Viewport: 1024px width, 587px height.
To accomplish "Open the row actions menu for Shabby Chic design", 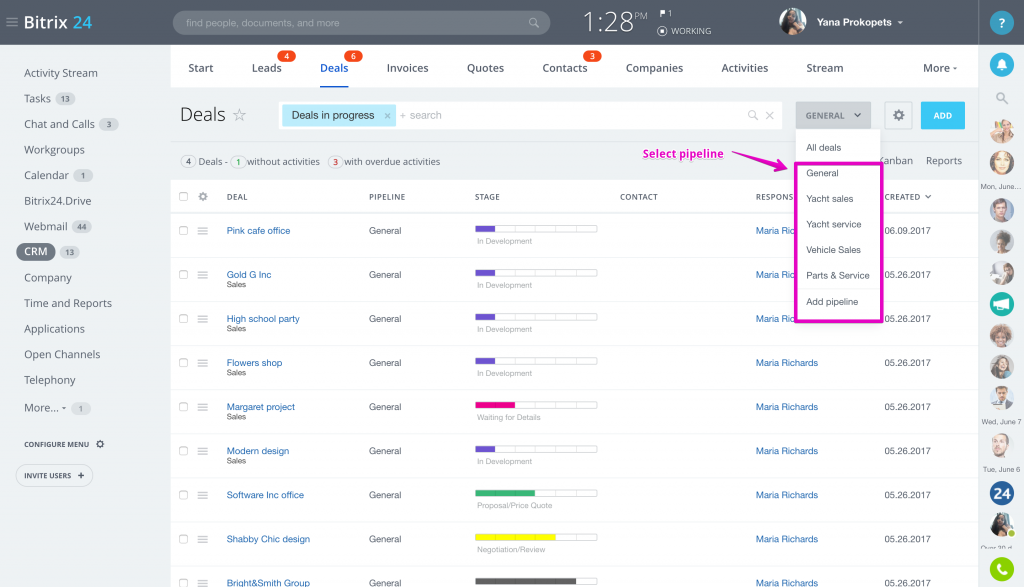I will (203, 539).
